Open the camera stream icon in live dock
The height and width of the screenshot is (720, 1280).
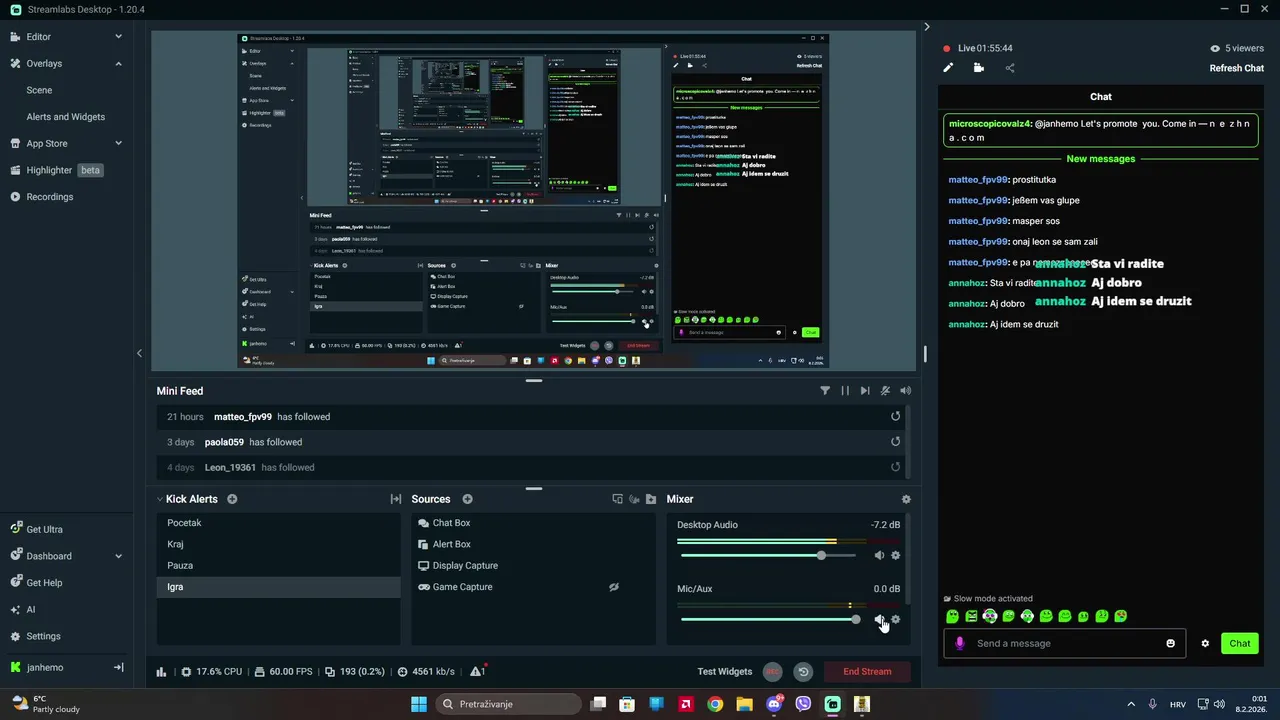coord(979,68)
